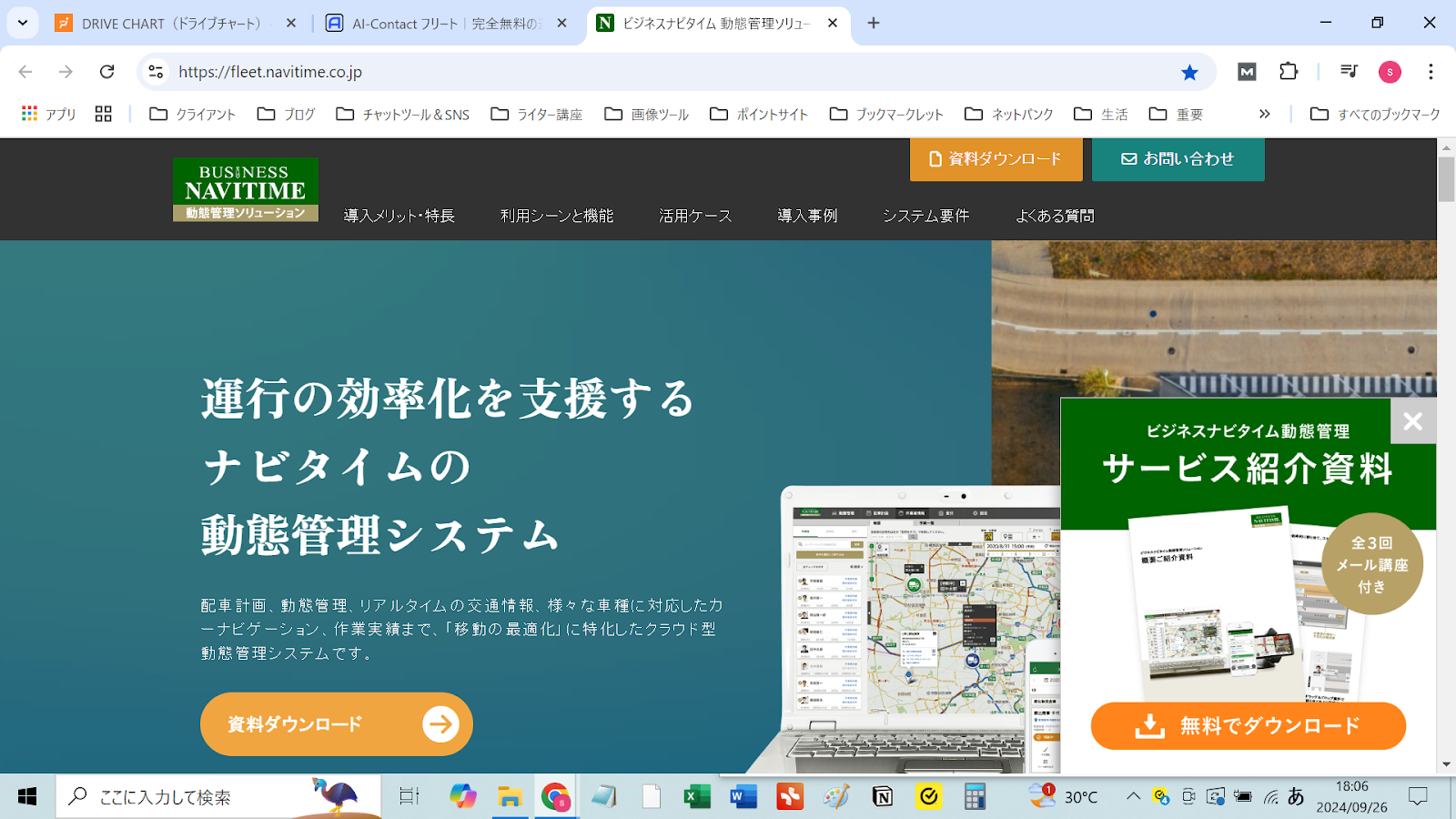Open システム要件 menu item

[x=925, y=216]
